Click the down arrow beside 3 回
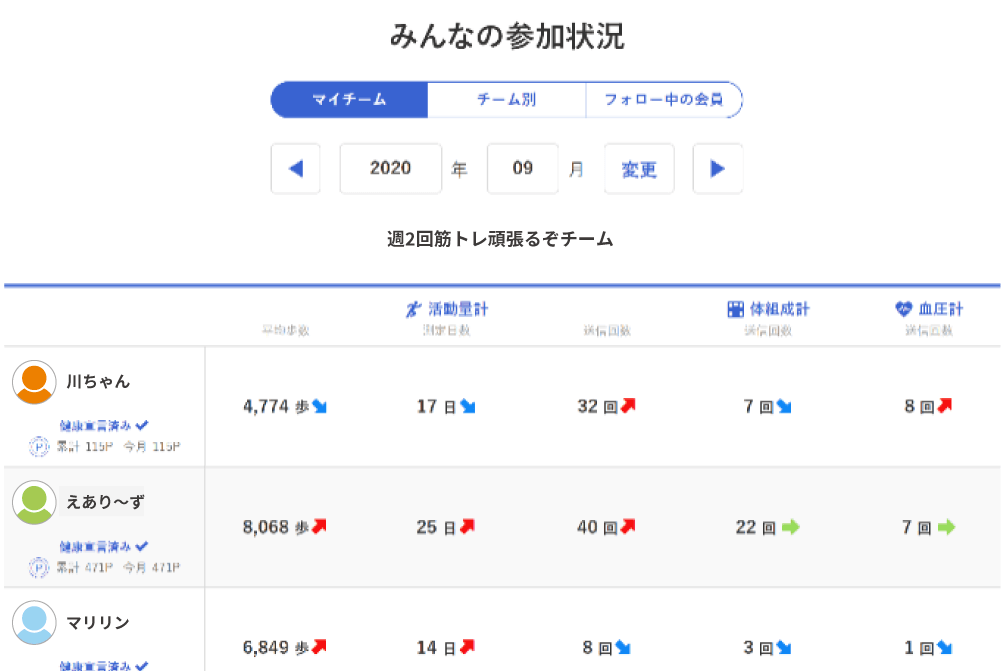 point(784,648)
